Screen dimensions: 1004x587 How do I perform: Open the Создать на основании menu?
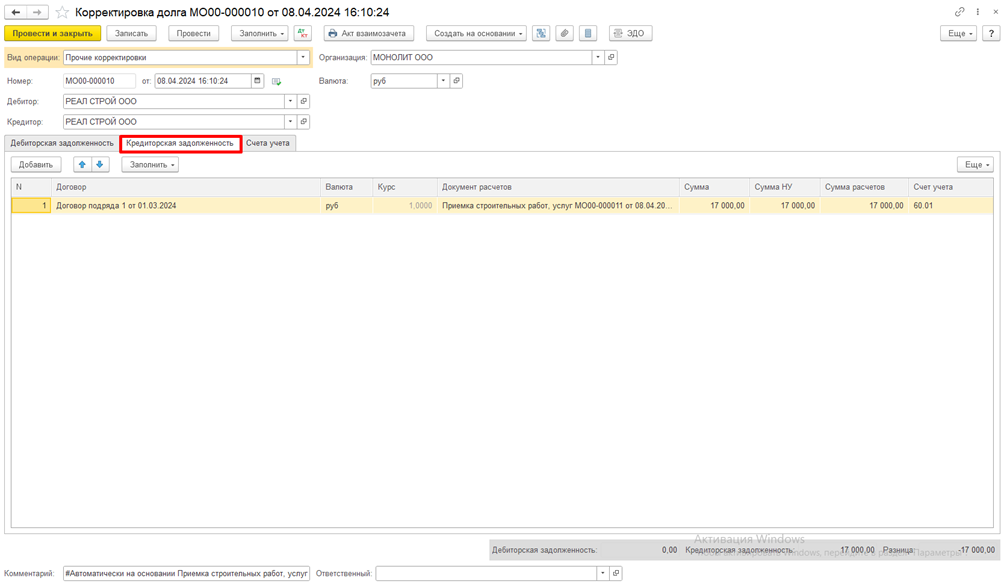point(476,33)
